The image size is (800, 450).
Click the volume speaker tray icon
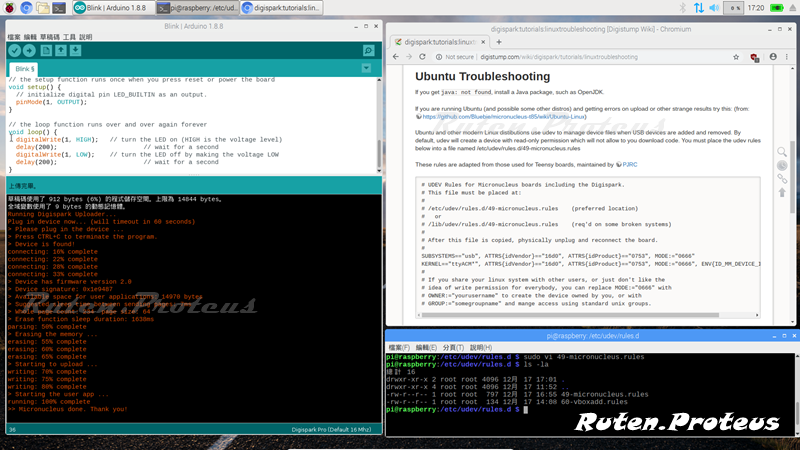[714, 8]
